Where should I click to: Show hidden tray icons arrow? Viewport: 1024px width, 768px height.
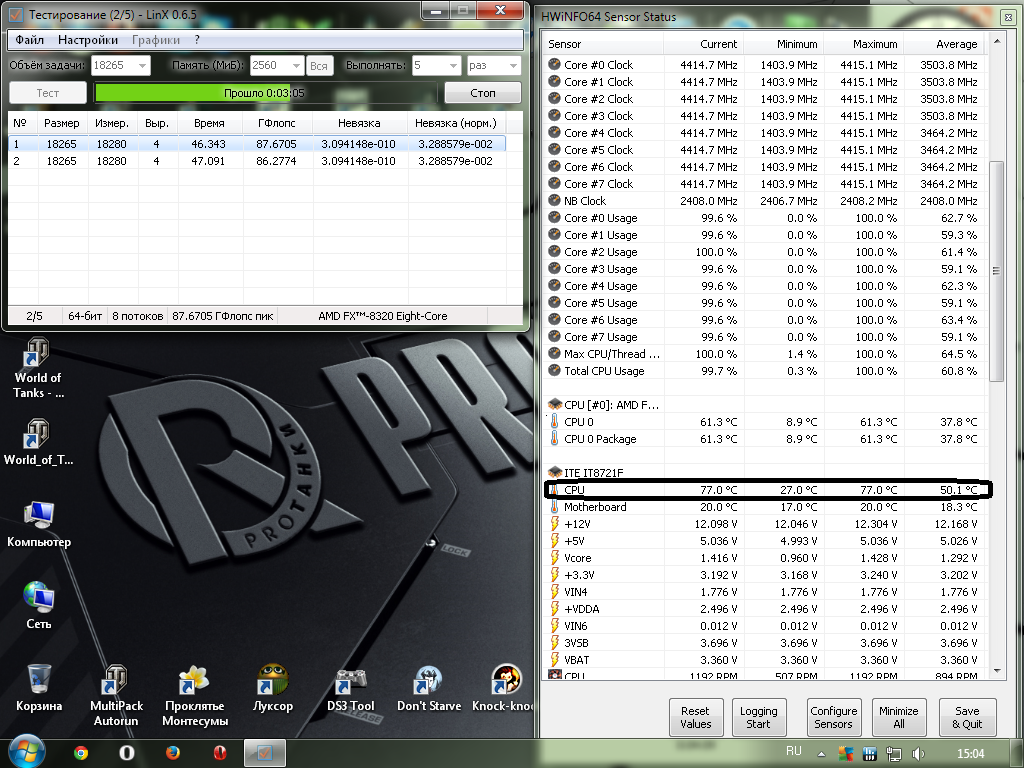coord(821,754)
